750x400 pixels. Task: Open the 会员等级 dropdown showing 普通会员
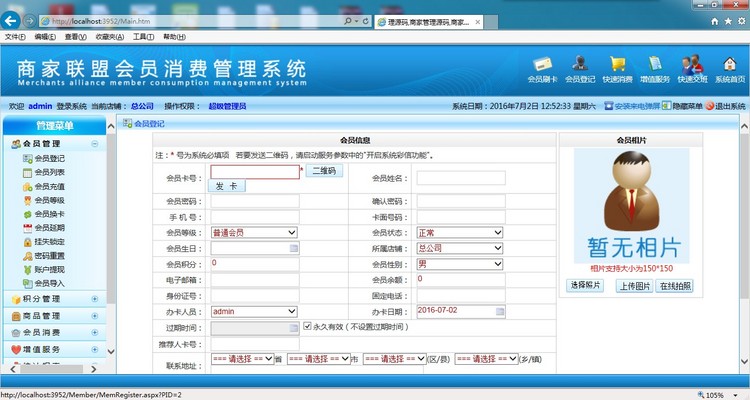(x=254, y=233)
